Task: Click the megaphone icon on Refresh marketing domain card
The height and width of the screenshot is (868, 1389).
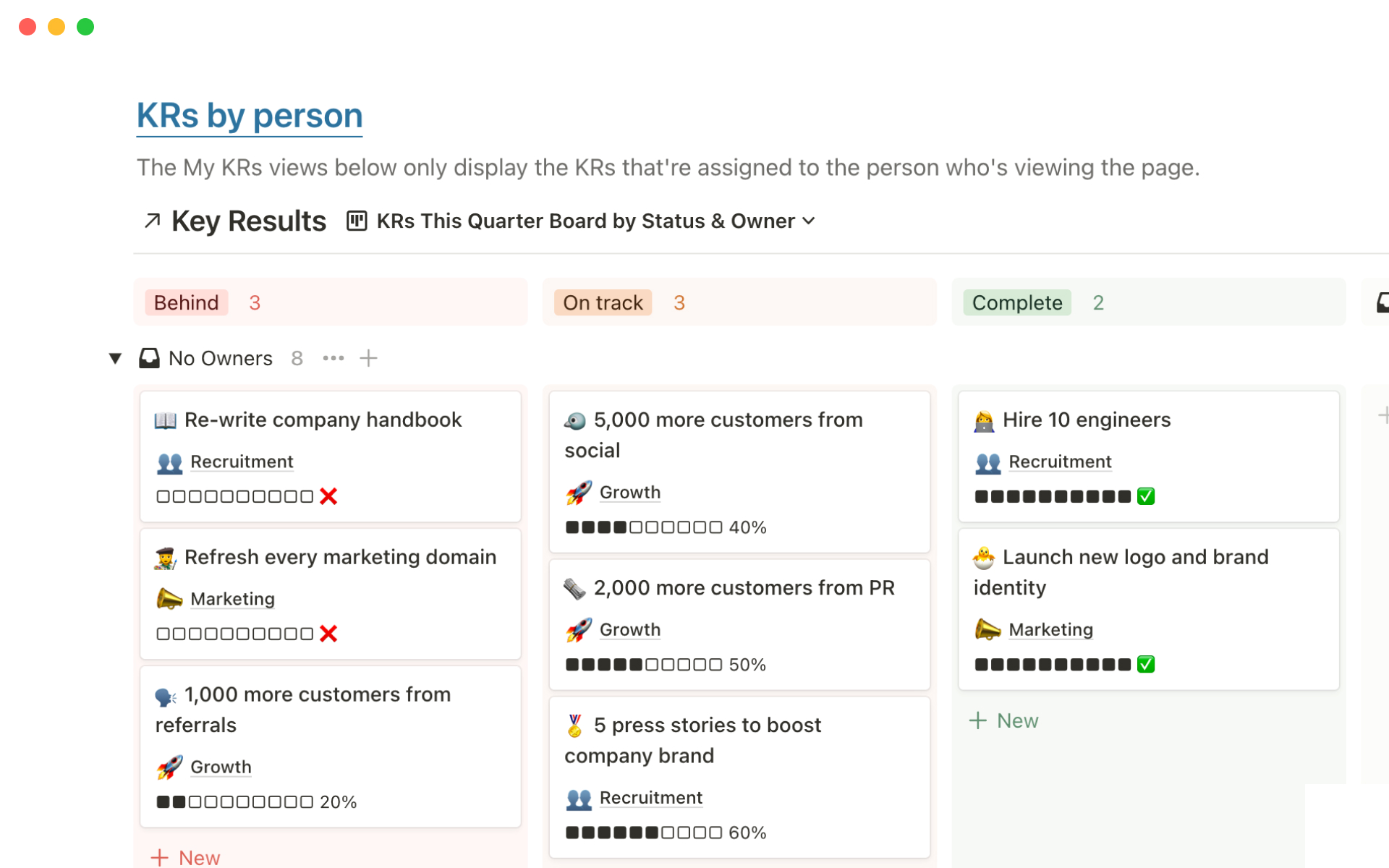Action: pyautogui.click(x=169, y=599)
